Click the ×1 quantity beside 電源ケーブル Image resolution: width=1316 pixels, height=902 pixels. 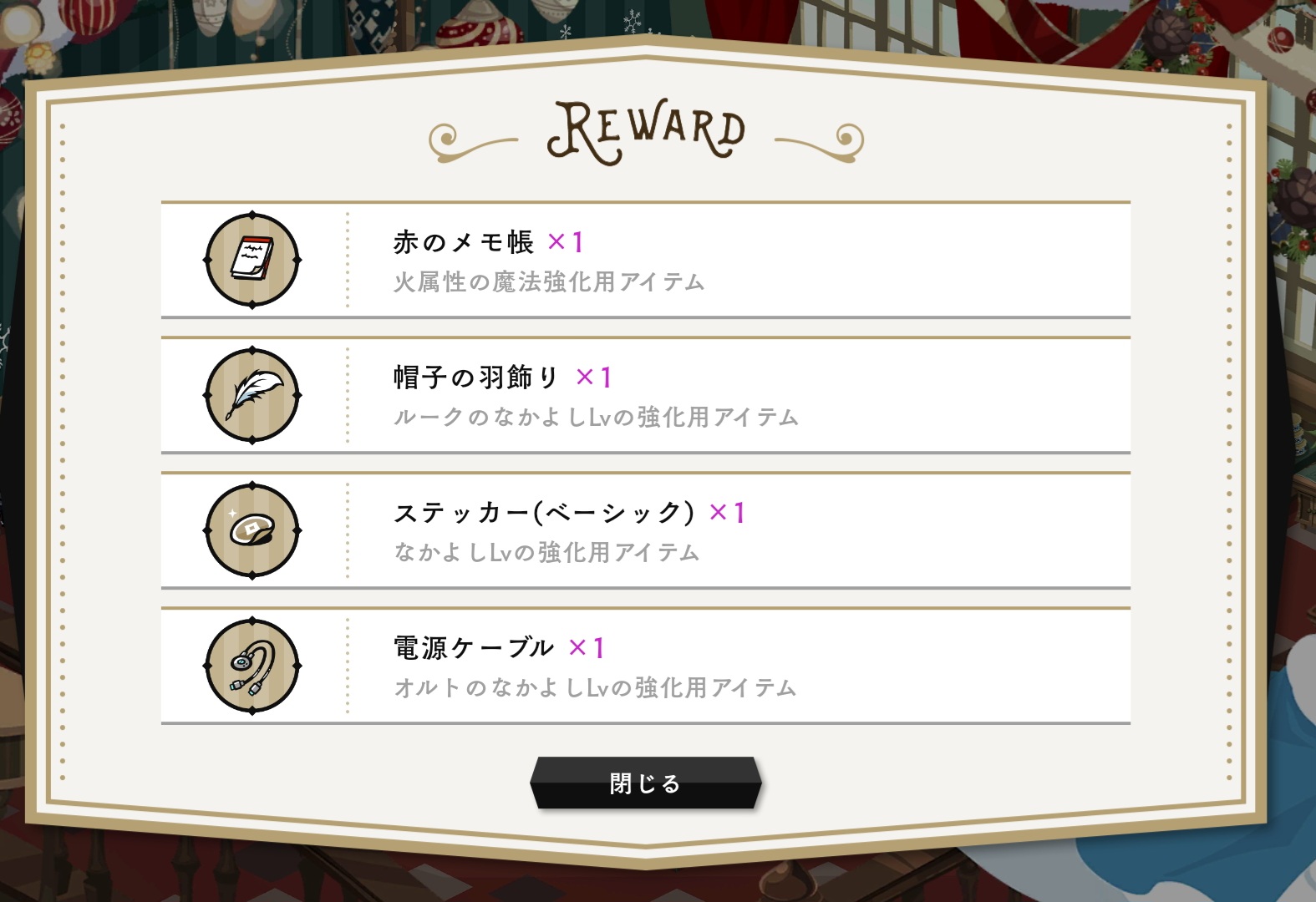click(587, 648)
